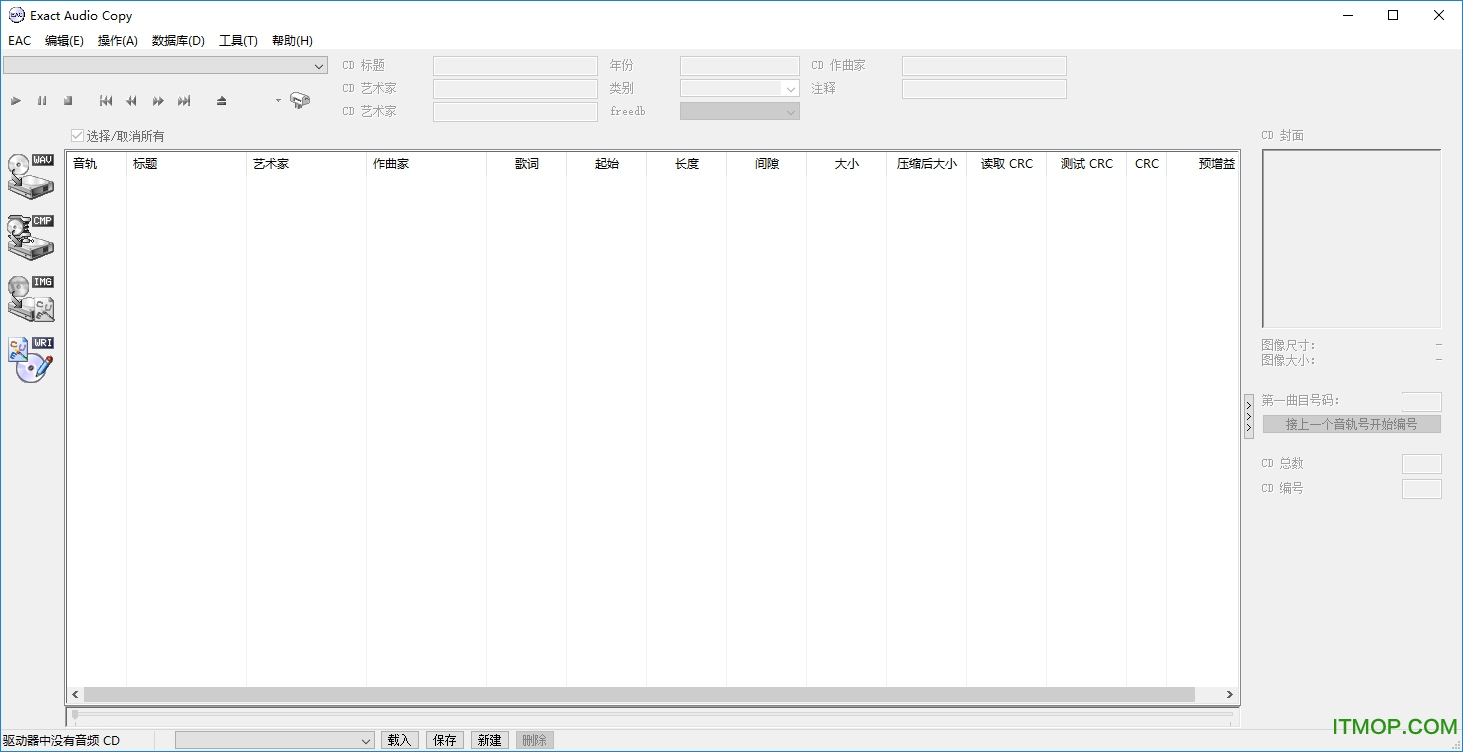1463x752 pixels.
Task: Click the 载入 button
Action: click(x=399, y=740)
